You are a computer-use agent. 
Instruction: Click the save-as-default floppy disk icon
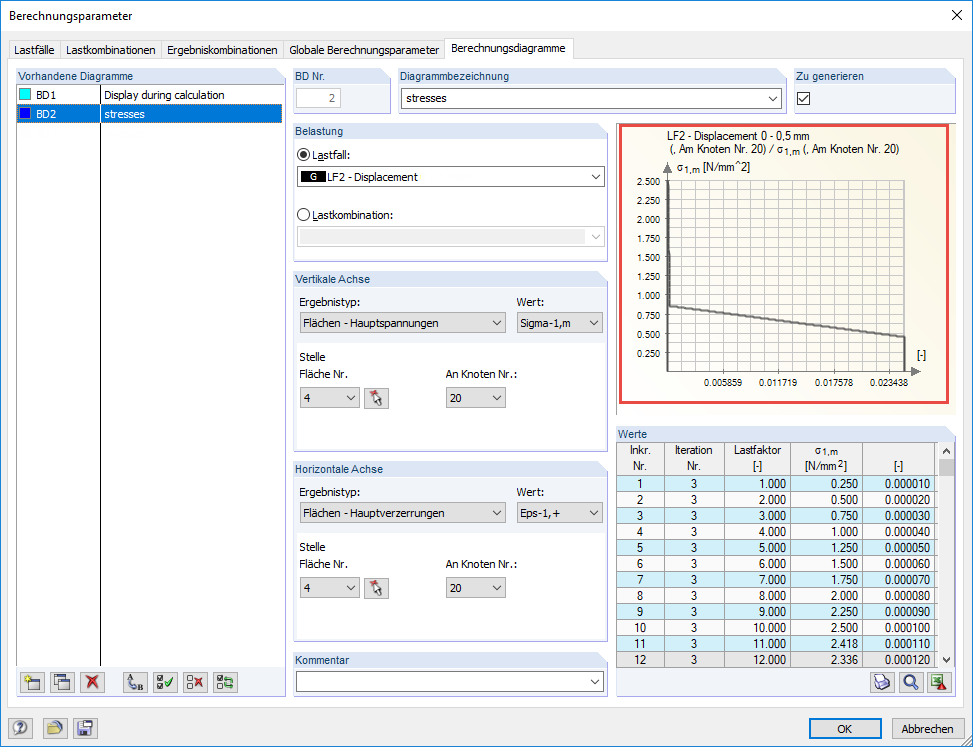[85, 728]
